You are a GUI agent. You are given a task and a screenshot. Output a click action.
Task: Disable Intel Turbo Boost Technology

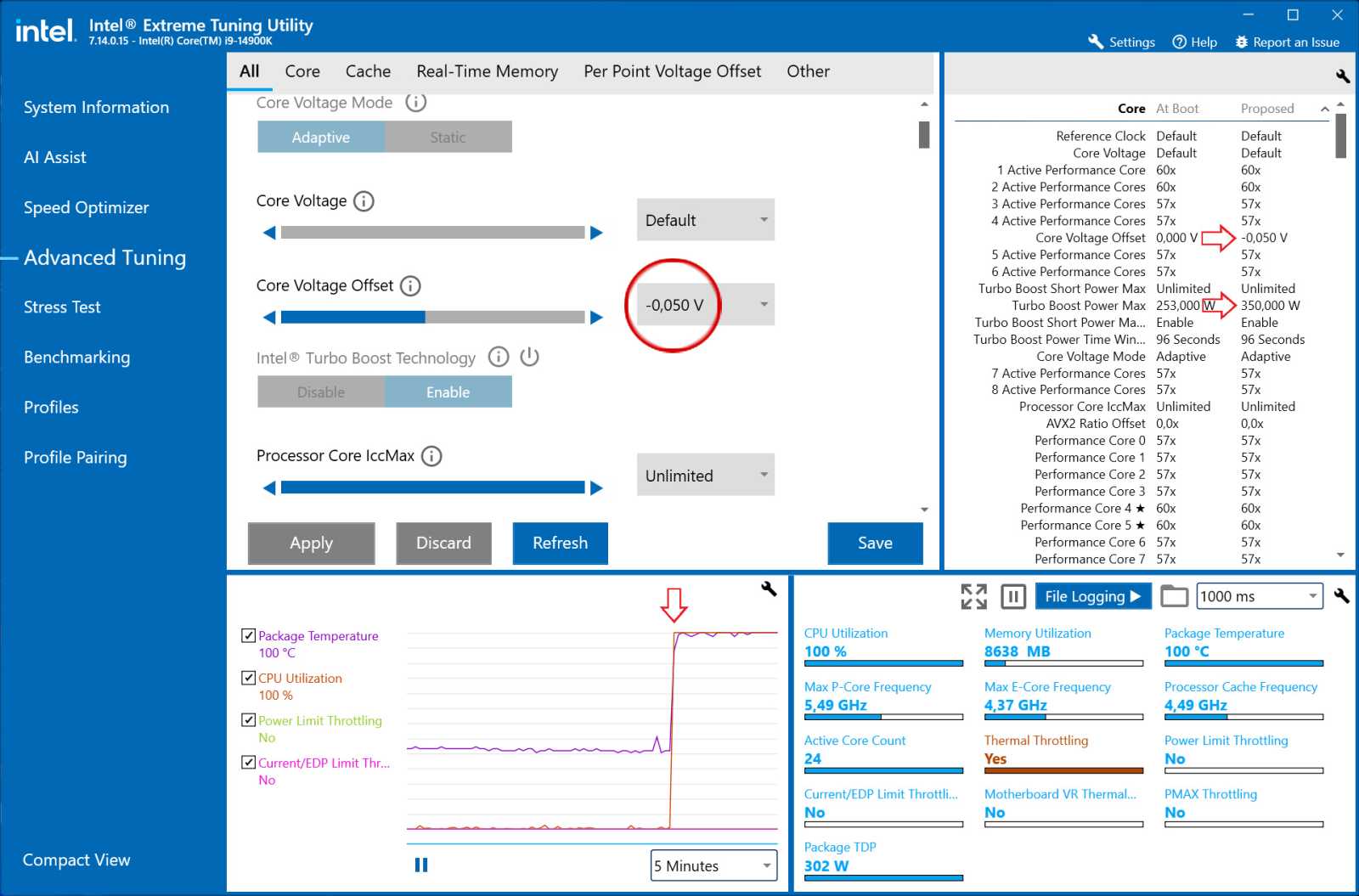tap(321, 392)
